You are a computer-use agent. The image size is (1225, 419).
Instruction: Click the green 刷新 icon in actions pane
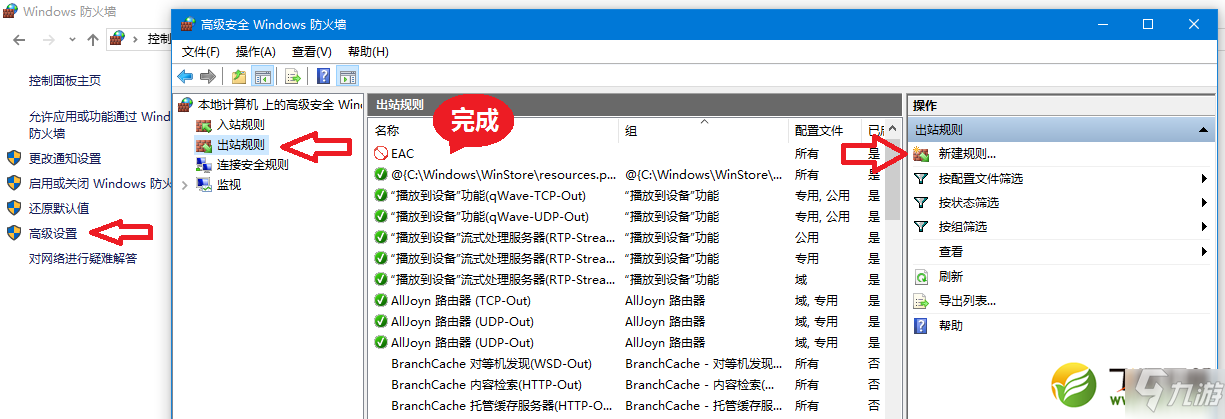pos(921,276)
